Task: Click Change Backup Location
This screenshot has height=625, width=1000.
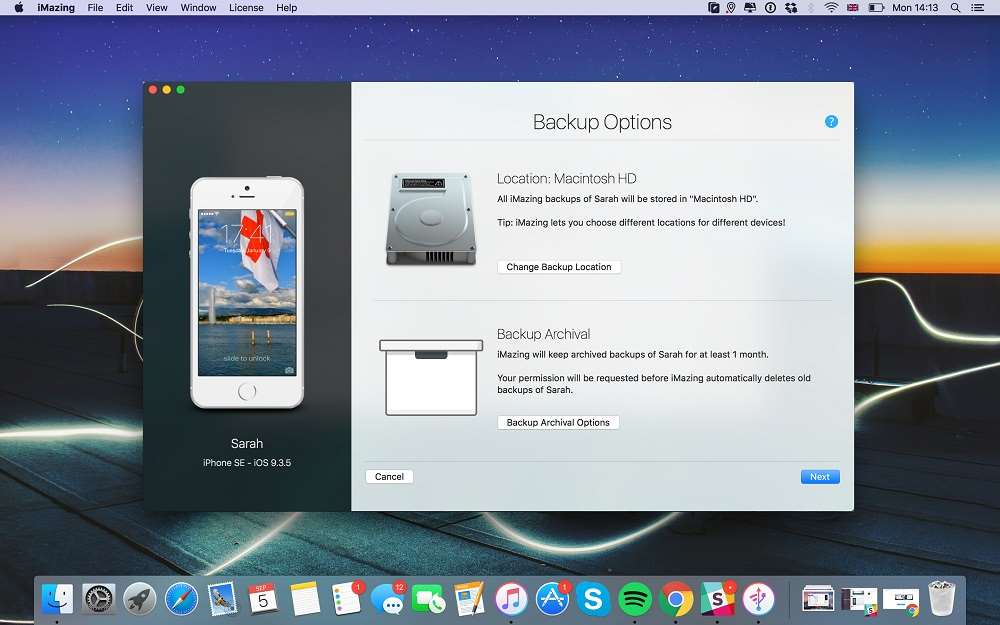Action: pyautogui.click(x=558, y=266)
